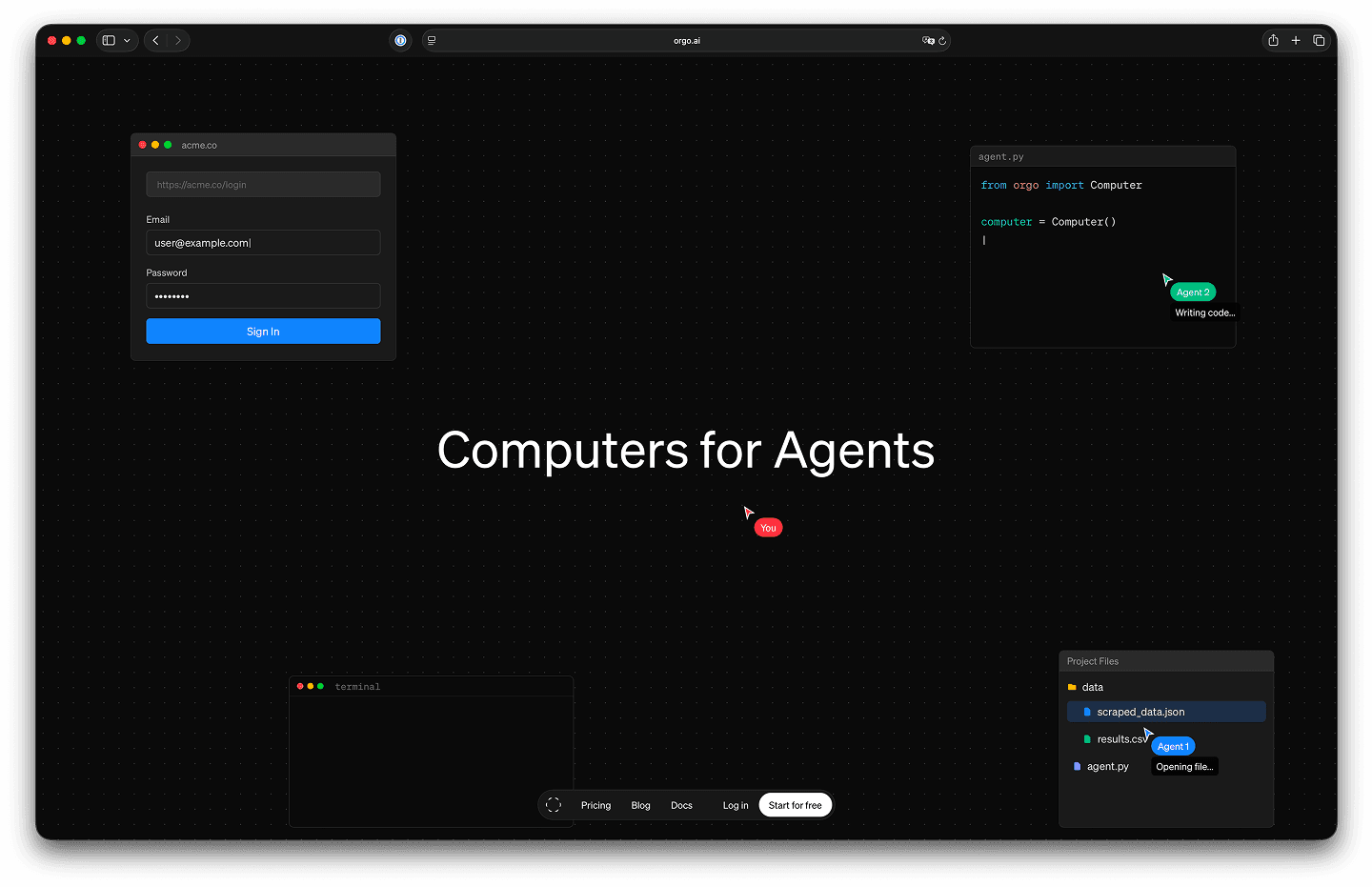Click the 1Password extension icon
Viewport: 1372px width, 887px height.
[x=400, y=40]
